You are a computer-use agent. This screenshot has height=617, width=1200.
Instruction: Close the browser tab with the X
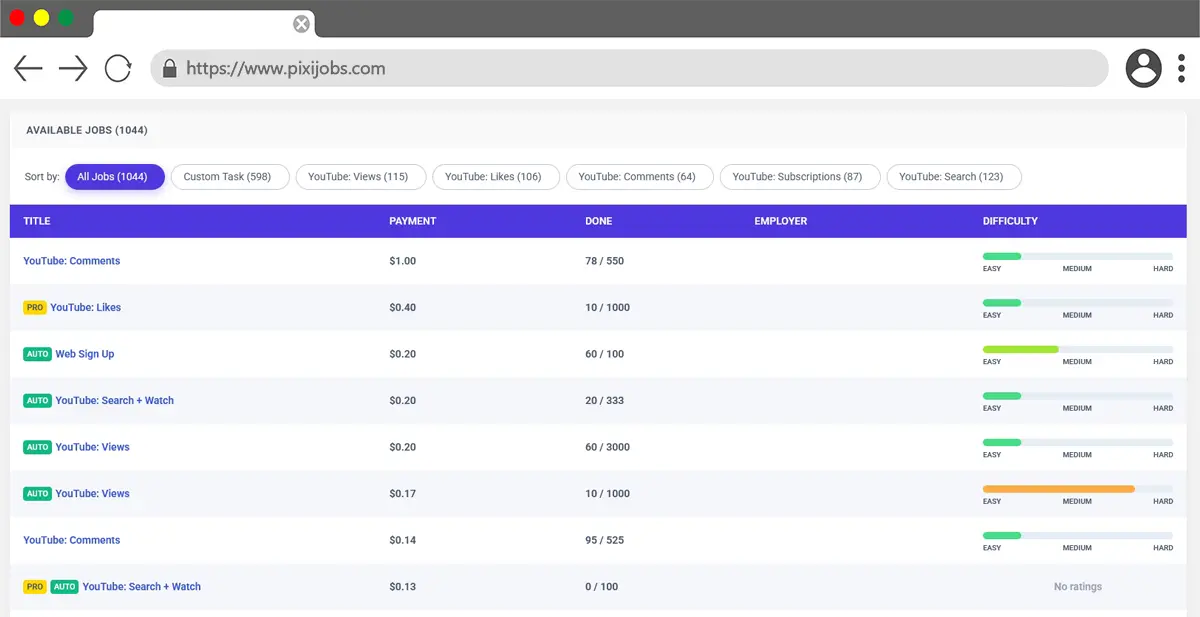point(301,24)
